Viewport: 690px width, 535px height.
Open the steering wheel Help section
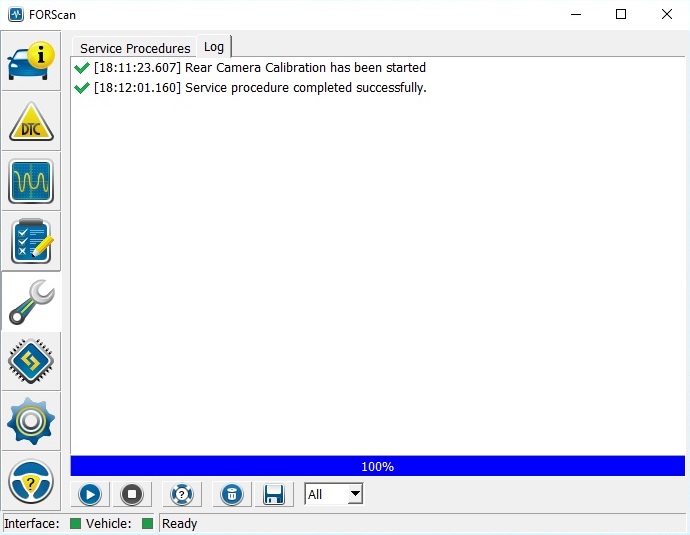click(31, 481)
